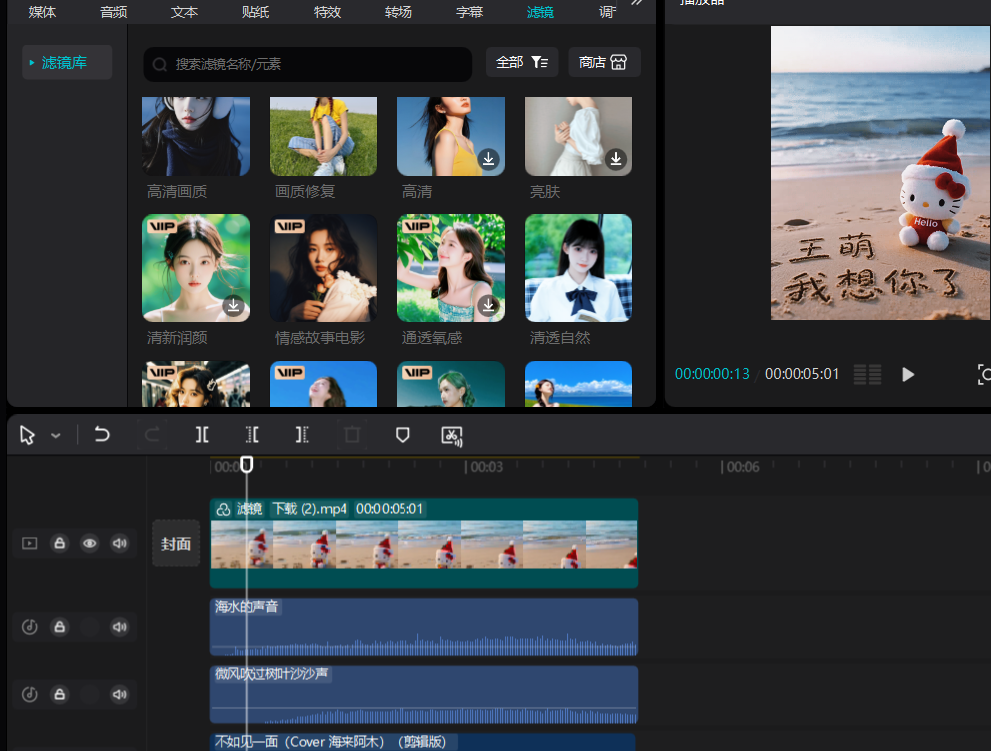Image resolution: width=991 pixels, height=751 pixels.
Task: Open the 媒体 tab
Action: [42, 11]
